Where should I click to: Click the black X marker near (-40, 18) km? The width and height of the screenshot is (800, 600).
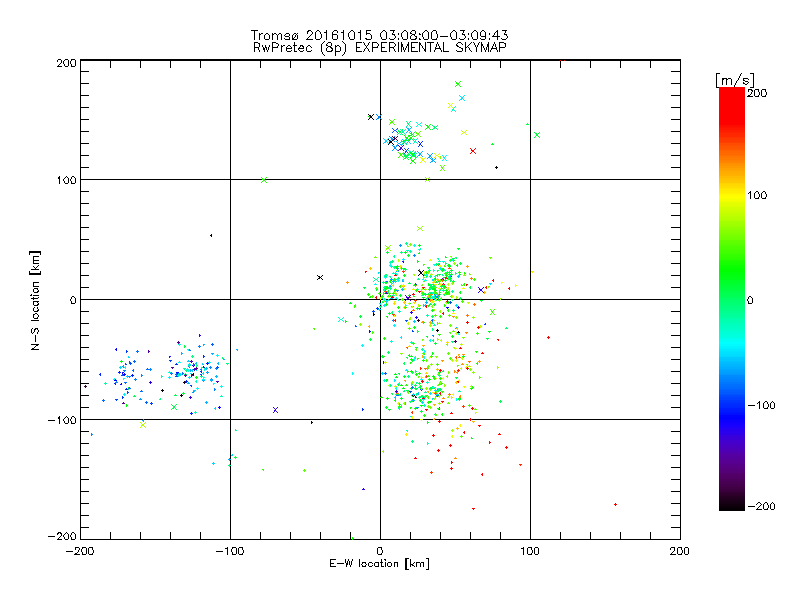pos(320,278)
